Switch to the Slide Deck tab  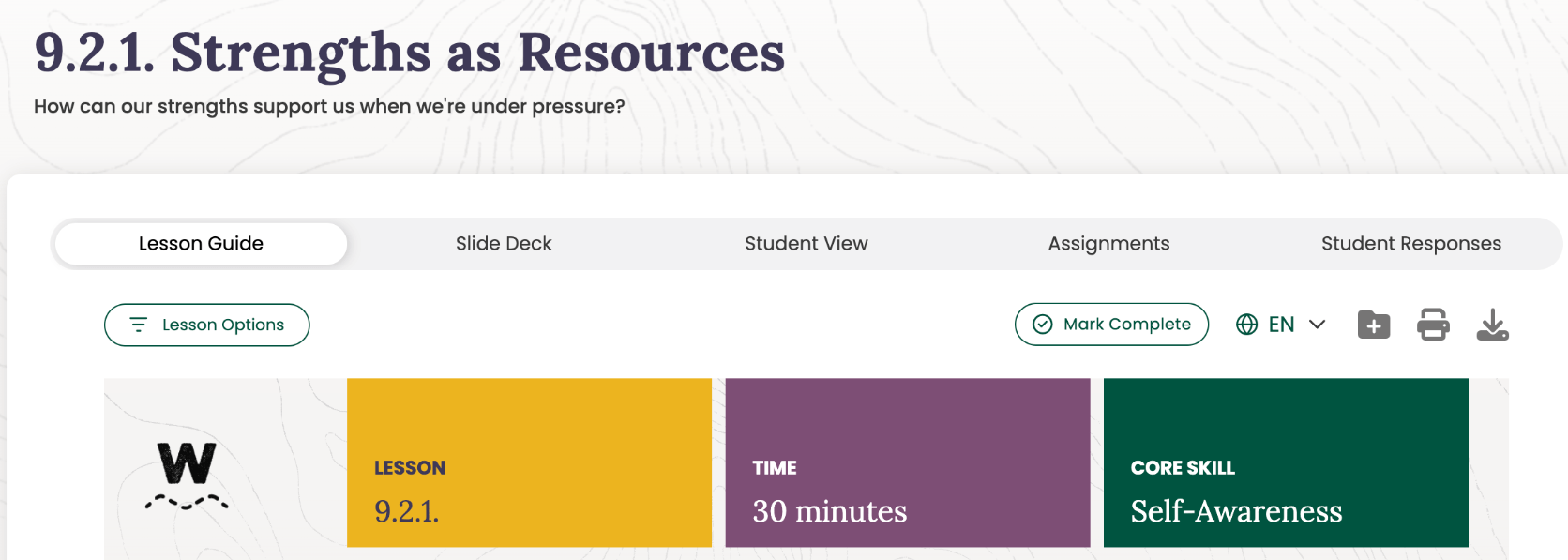(504, 244)
